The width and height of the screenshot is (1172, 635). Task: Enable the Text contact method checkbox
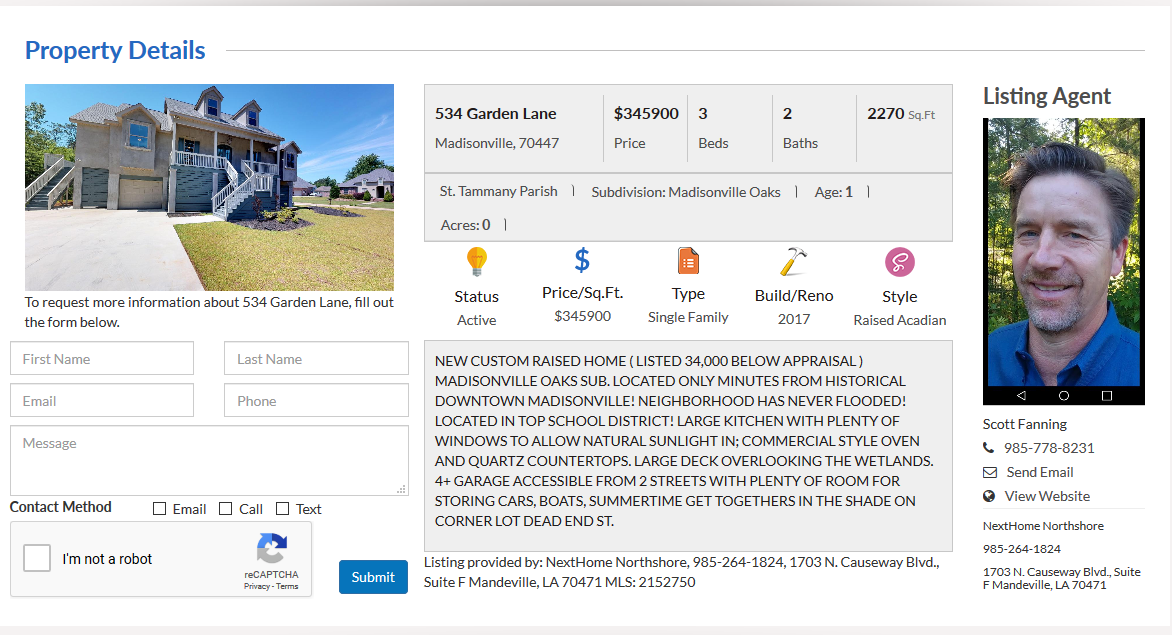[x=282, y=509]
